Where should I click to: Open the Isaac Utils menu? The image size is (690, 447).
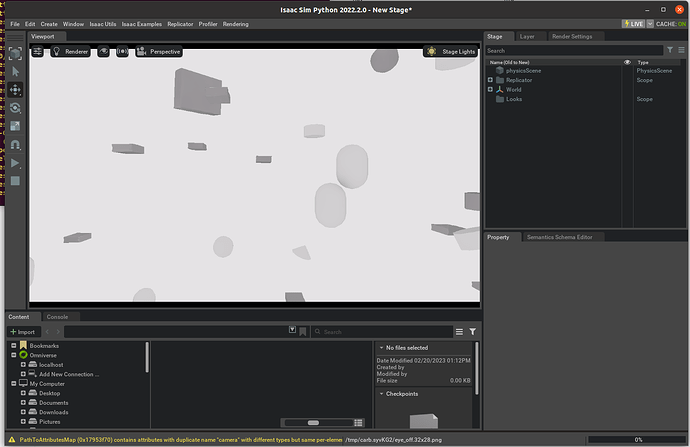[103, 24]
